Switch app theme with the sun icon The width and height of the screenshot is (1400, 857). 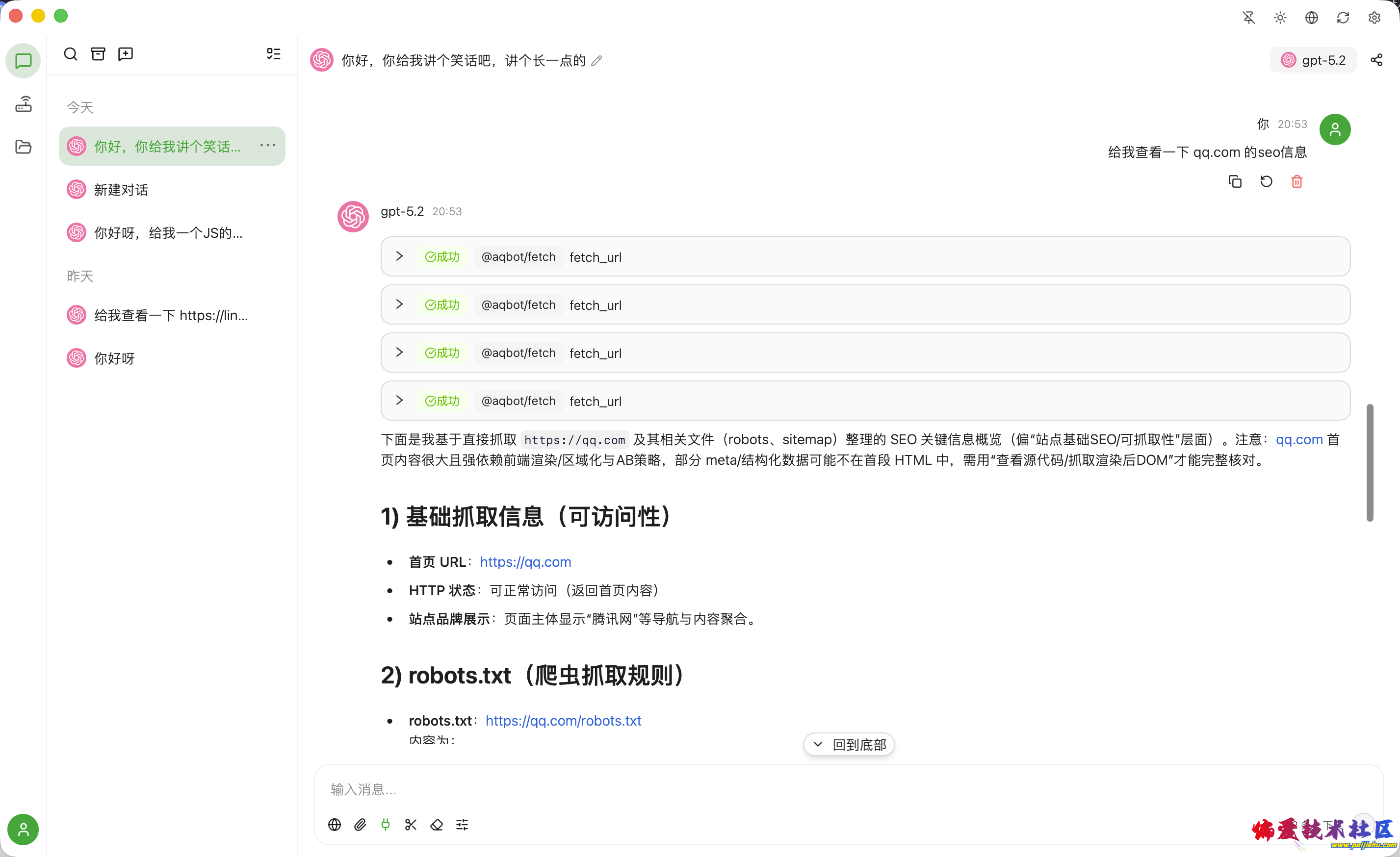pyautogui.click(x=1279, y=18)
